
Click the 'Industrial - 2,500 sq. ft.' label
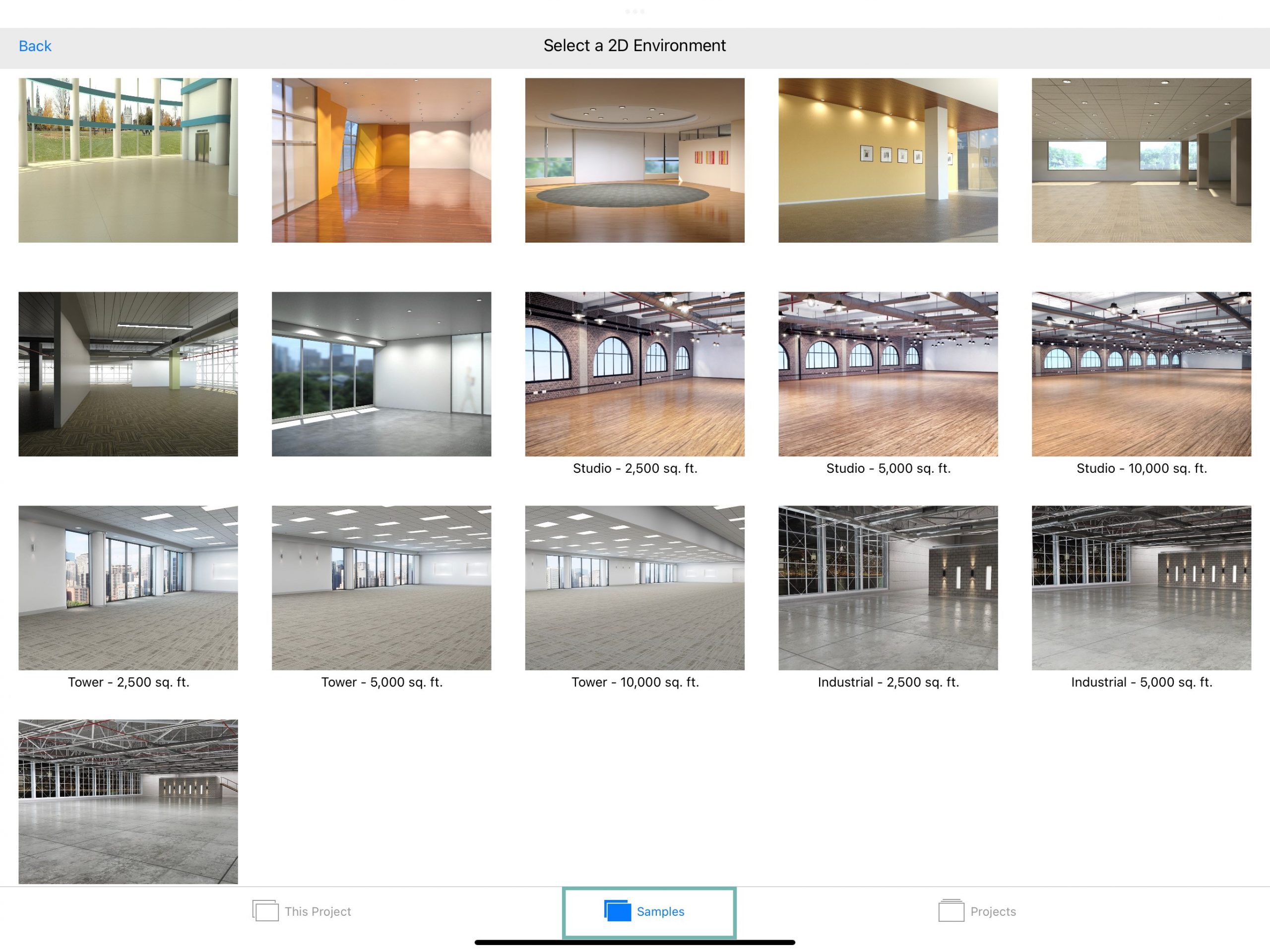888,682
